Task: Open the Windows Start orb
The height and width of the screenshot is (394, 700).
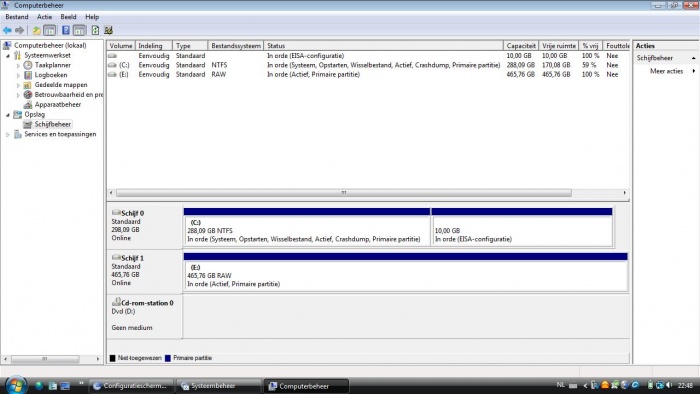Action: click(x=16, y=386)
